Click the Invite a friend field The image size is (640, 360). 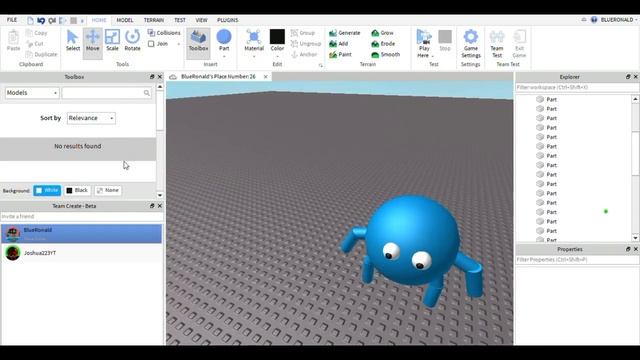pyautogui.click(x=81, y=216)
